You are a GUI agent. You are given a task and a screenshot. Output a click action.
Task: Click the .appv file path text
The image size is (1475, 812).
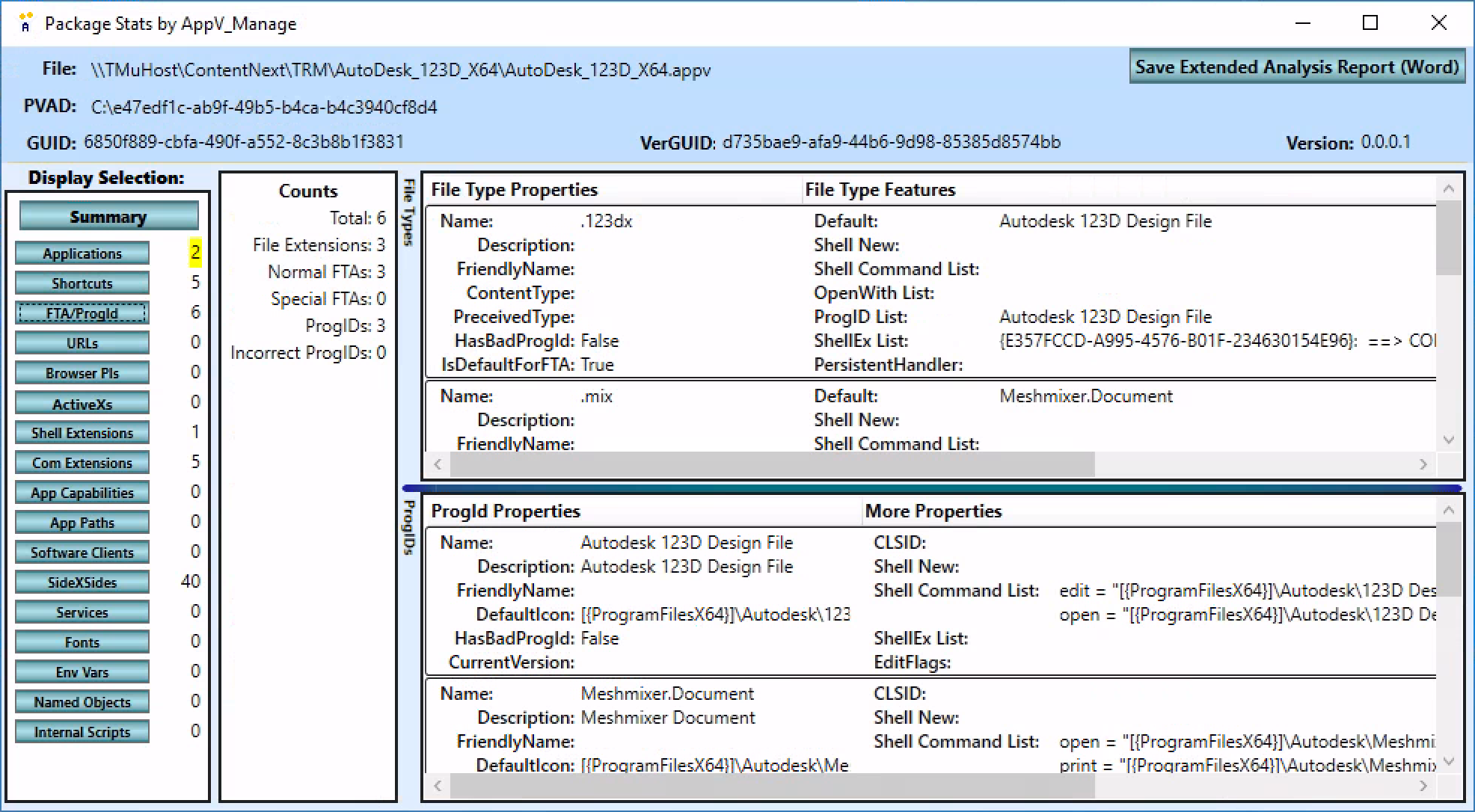pos(401,70)
